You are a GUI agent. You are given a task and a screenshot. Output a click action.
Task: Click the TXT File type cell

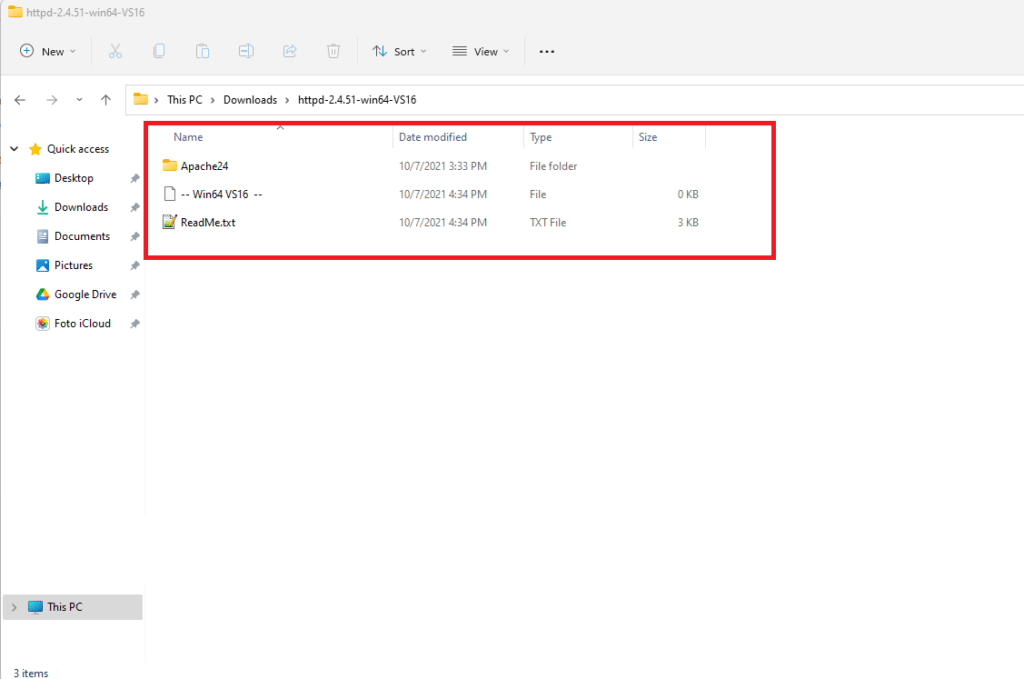click(x=548, y=223)
